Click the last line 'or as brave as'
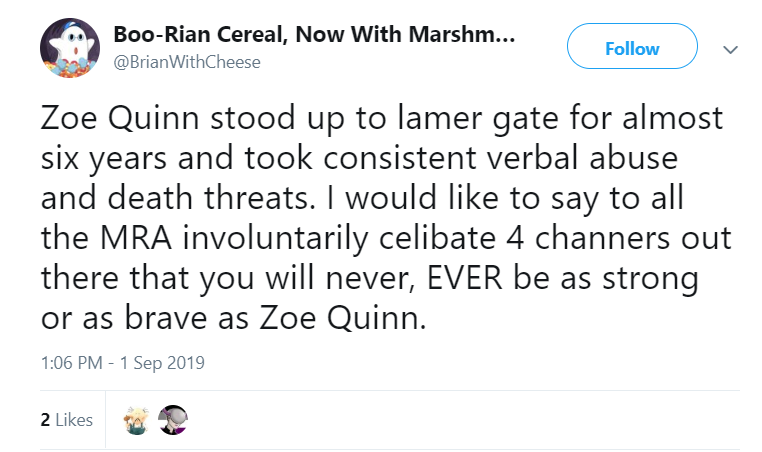 coord(147,318)
